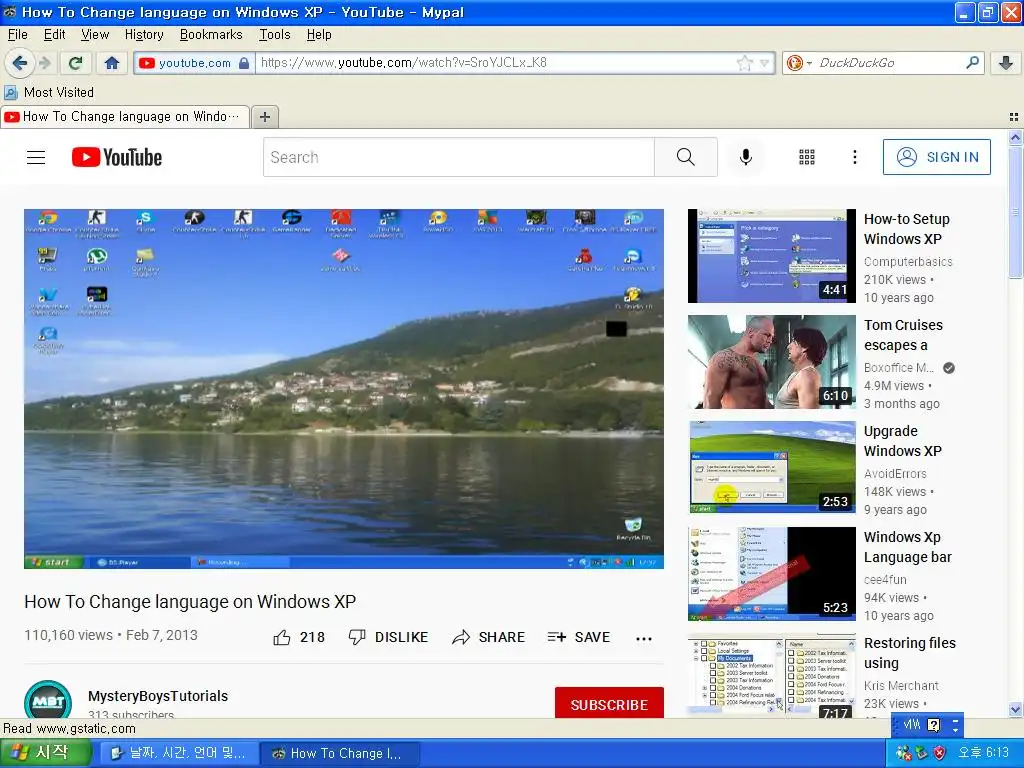Click the SUBSCRIBE button
The image size is (1024, 768).
pos(609,705)
